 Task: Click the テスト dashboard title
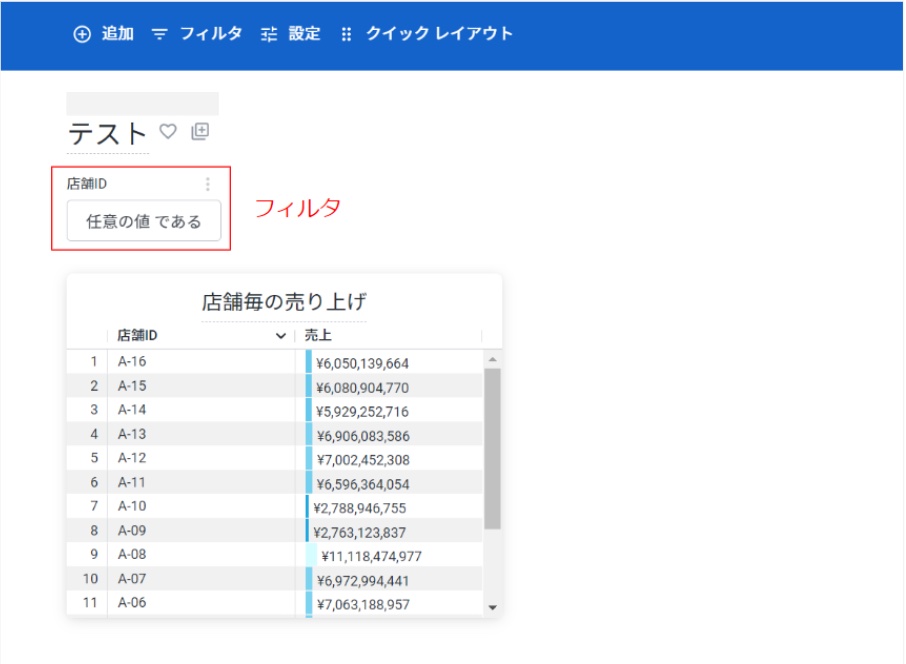click(108, 133)
